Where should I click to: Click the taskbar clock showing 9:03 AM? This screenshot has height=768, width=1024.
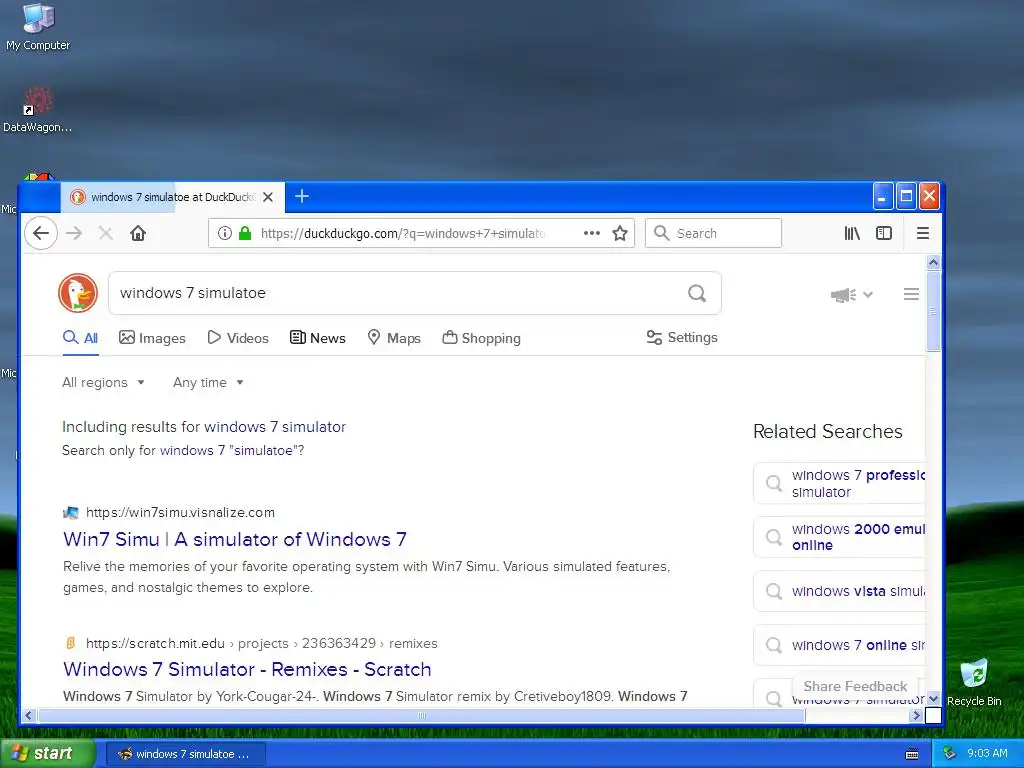[x=987, y=754]
